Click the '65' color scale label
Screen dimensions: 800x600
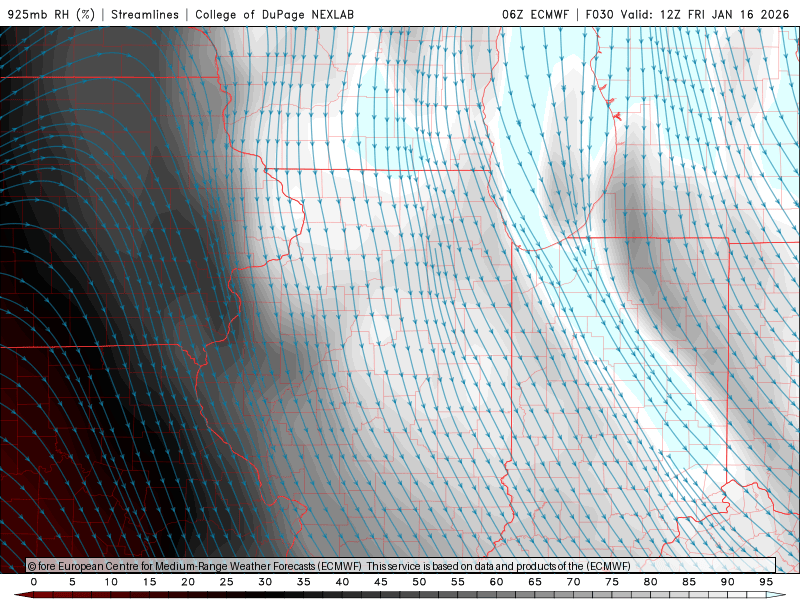(535, 582)
